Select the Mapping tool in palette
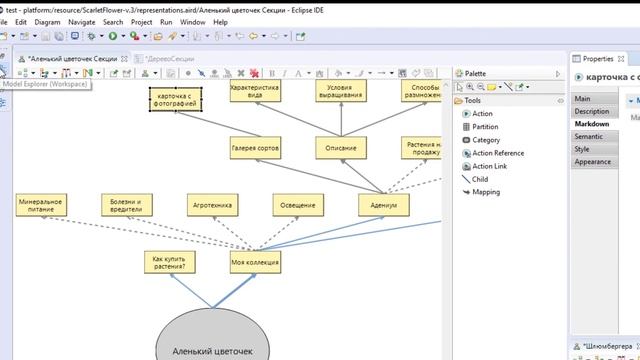 (481, 192)
